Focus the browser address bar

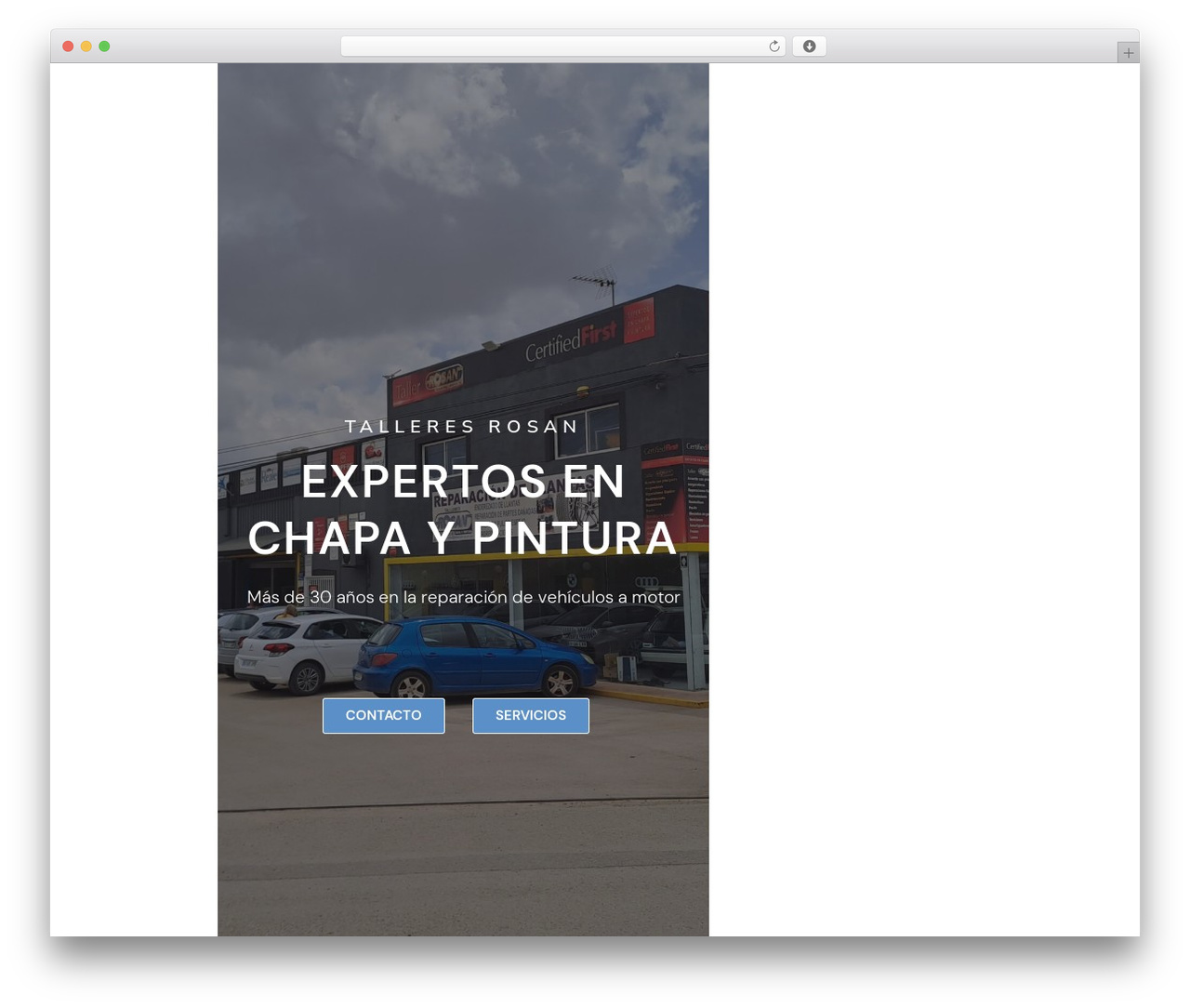(x=562, y=46)
